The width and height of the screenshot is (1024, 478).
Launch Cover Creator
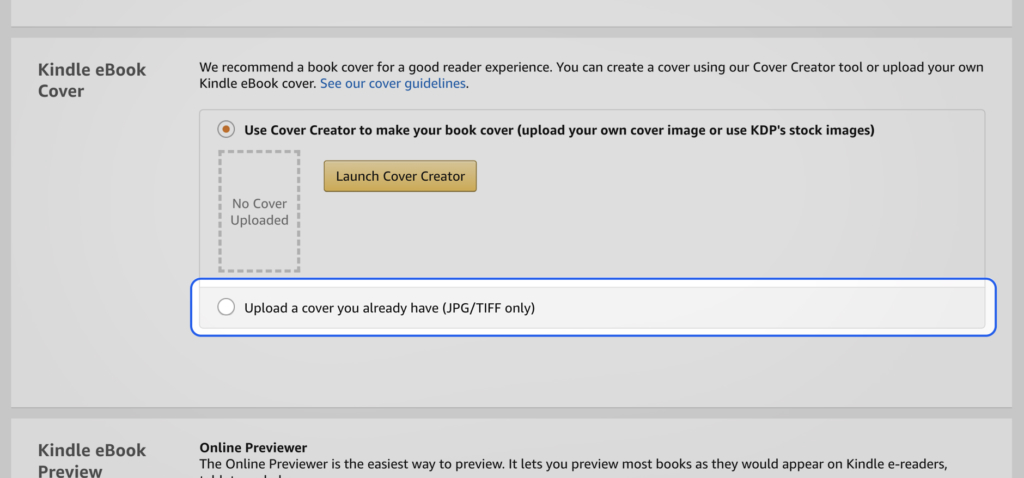click(x=400, y=176)
